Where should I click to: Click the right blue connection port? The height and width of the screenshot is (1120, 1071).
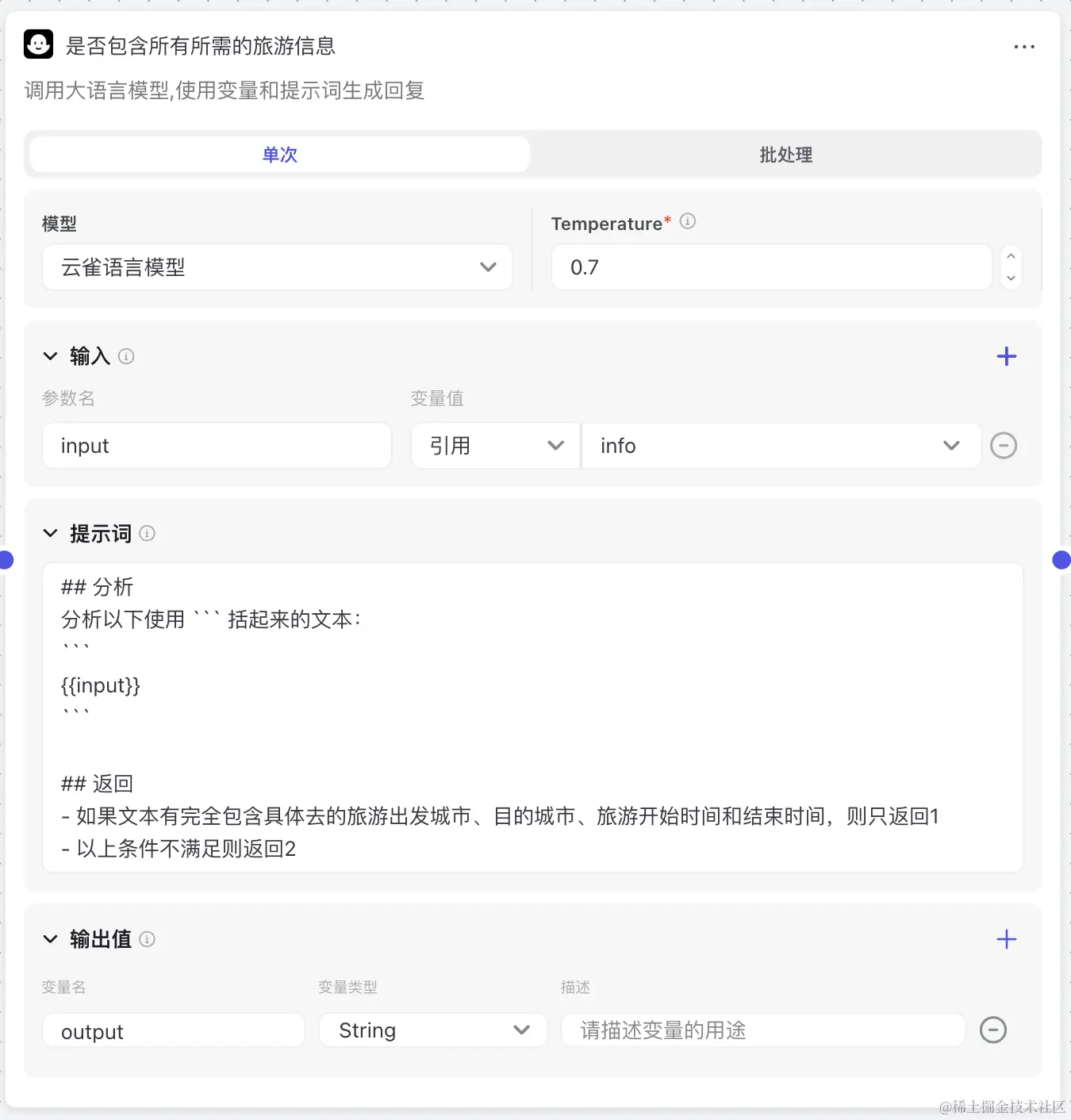coord(1061,560)
